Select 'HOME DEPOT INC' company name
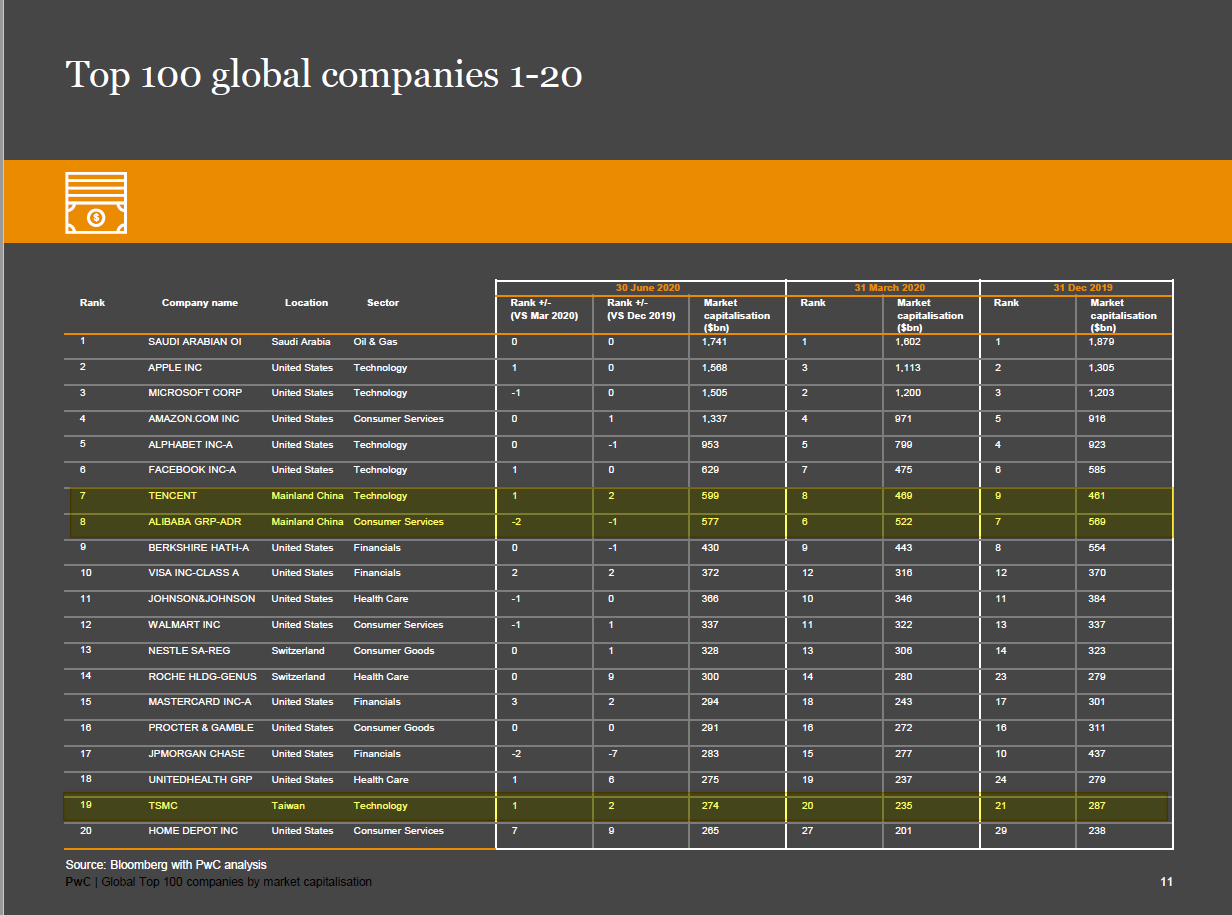 click(193, 831)
